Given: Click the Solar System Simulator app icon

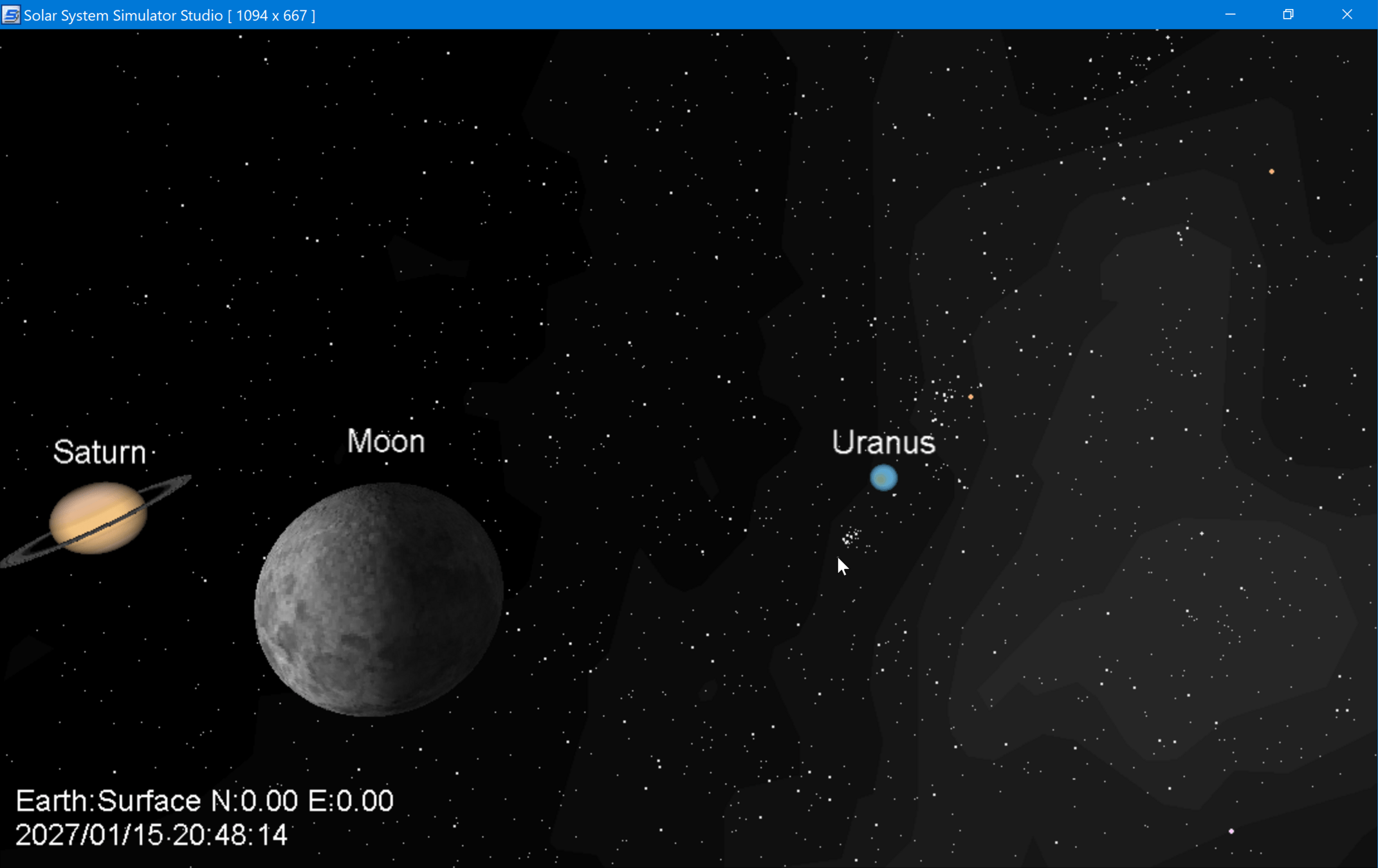Looking at the screenshot, I should 11,15.
